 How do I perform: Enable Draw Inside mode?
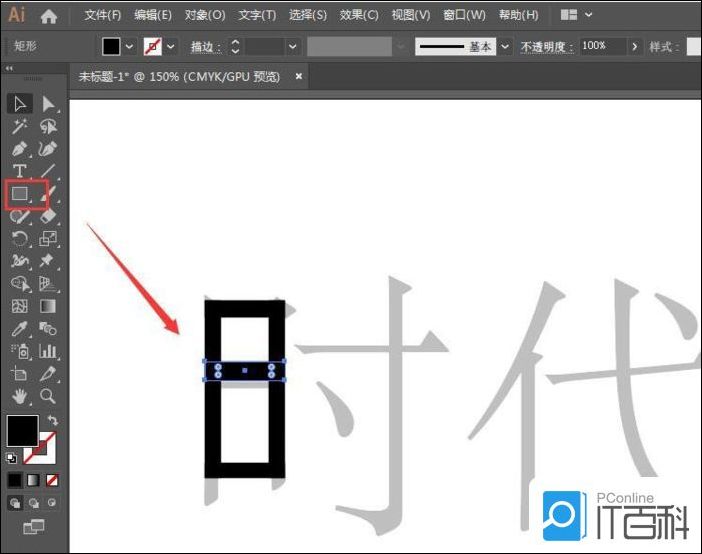[52, 503]
